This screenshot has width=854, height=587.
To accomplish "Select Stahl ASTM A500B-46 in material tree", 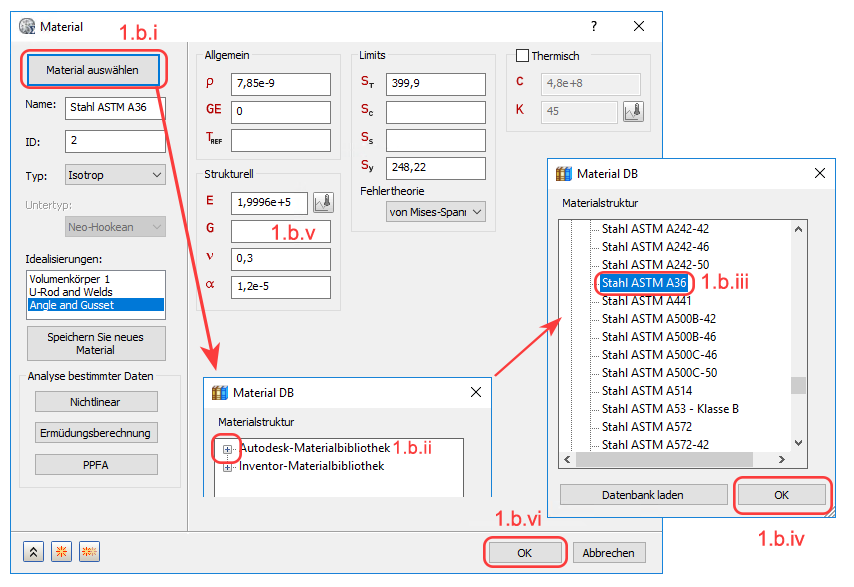I will pyautogui.click(x=659, y=337).
